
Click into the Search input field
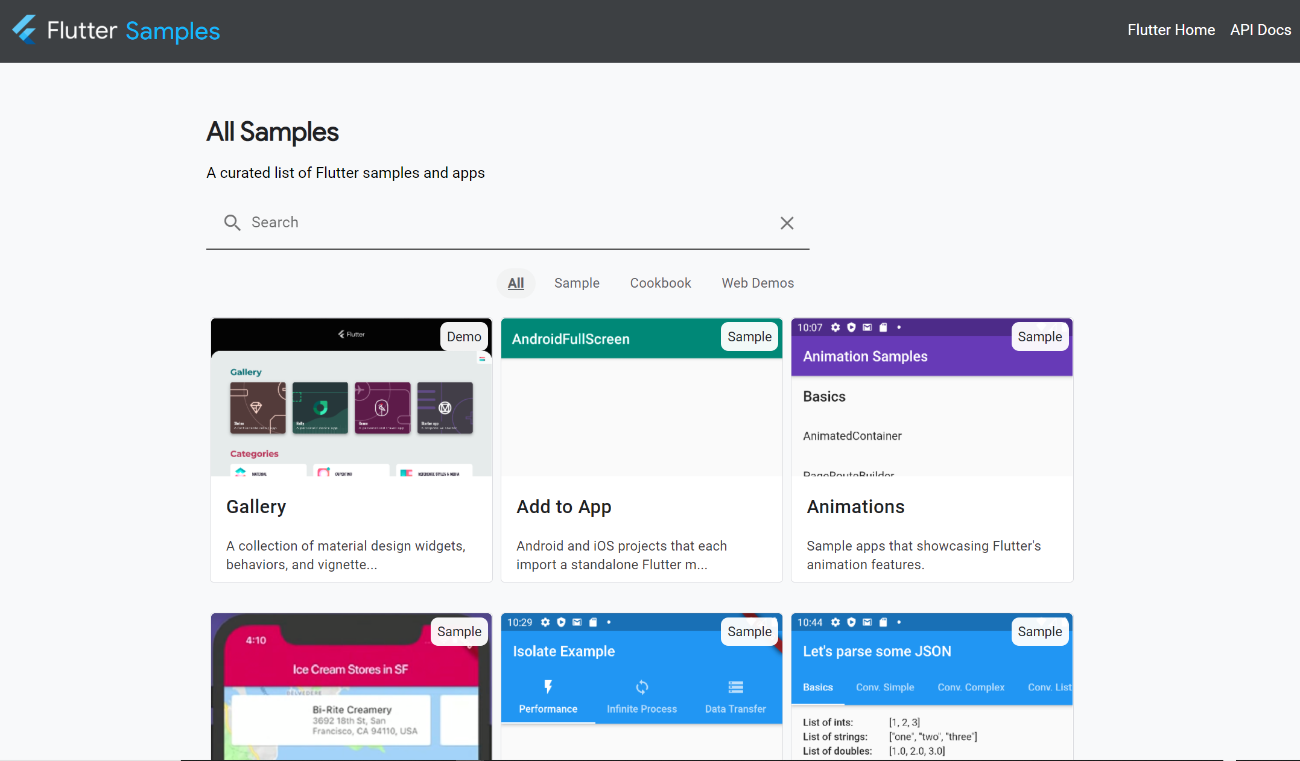(x=508, y=223)
